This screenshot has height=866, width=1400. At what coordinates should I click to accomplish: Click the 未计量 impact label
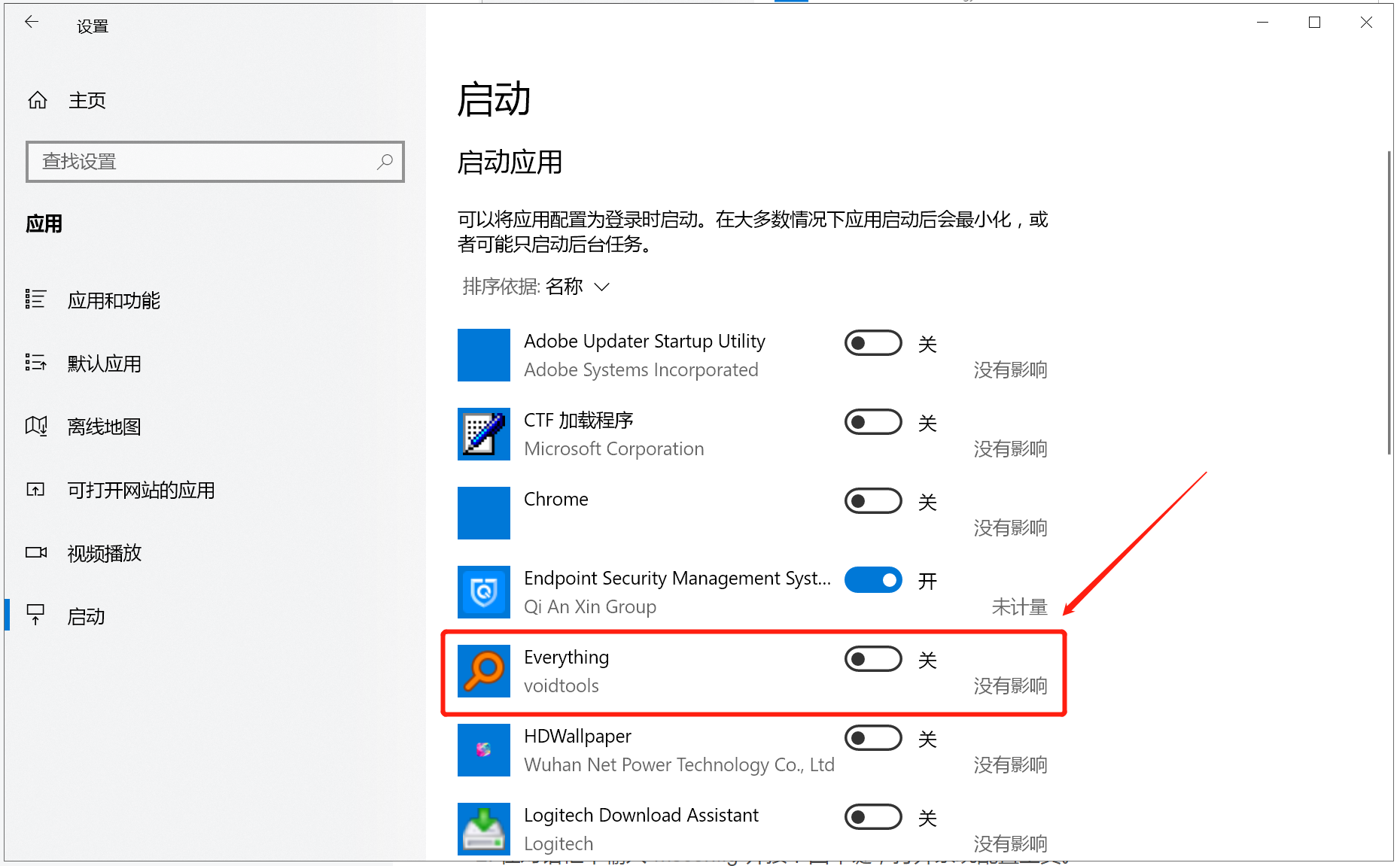[x=1020, y=607]
